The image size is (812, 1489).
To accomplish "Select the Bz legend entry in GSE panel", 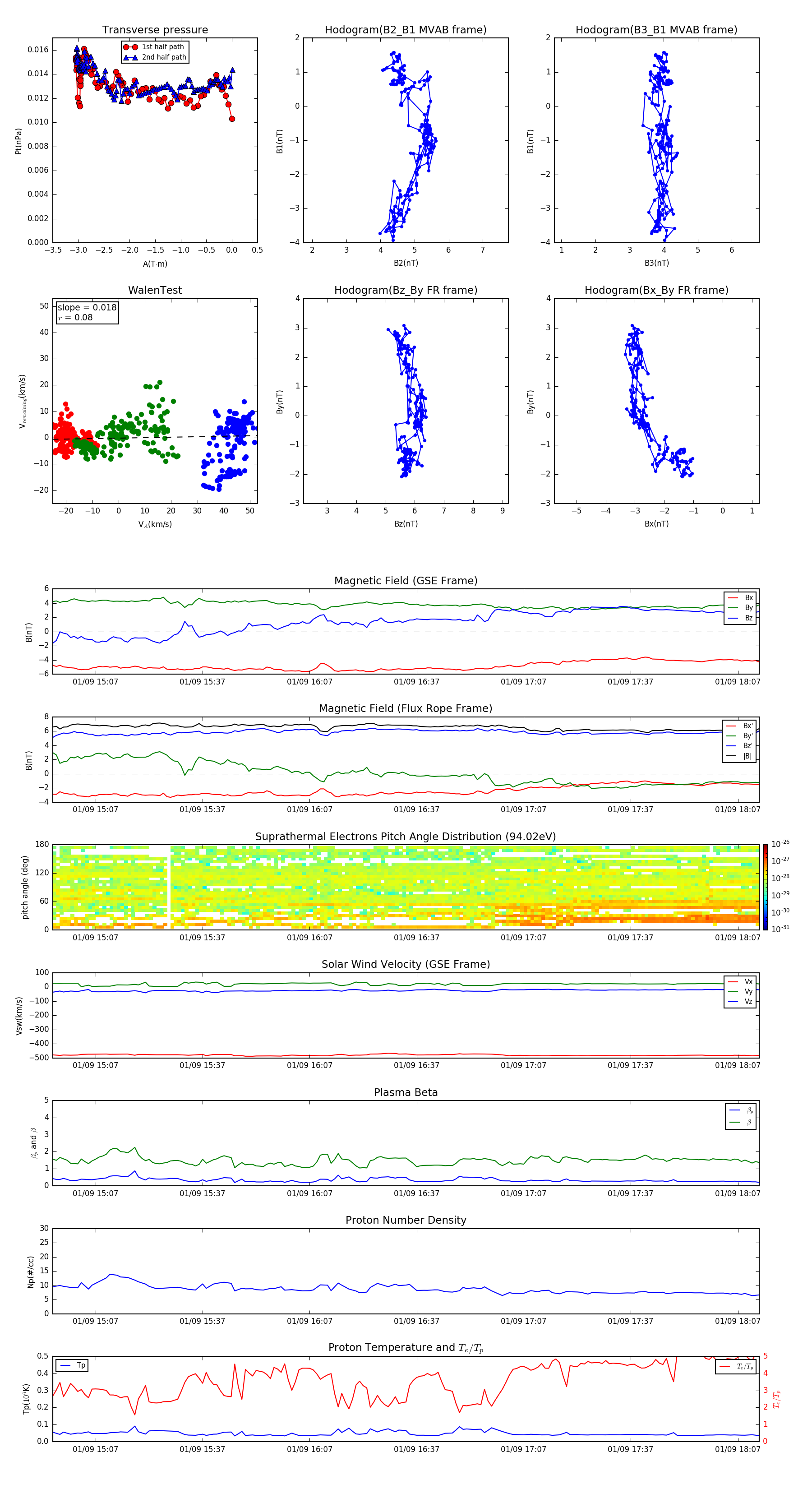I will pos(740,618).
